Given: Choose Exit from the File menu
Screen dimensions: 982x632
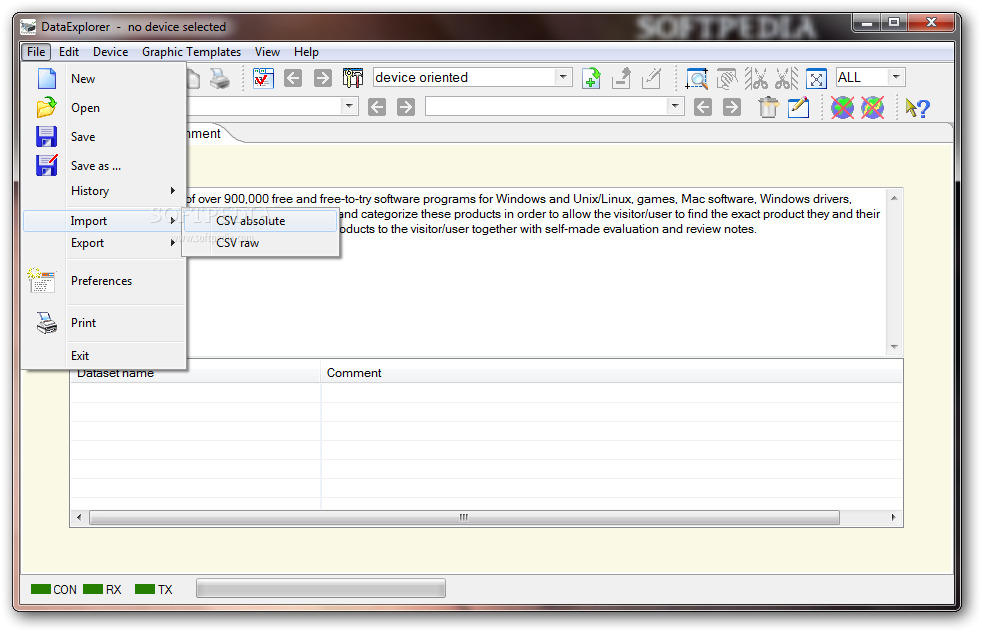Looking at the screenshot, I should [104, 356].
